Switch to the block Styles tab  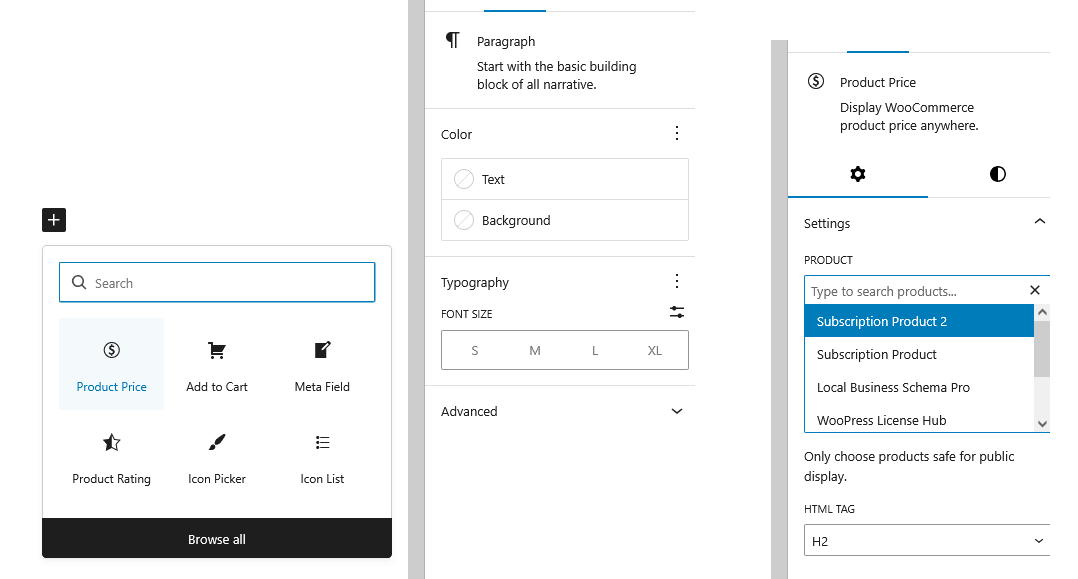(x=997, y=174)
